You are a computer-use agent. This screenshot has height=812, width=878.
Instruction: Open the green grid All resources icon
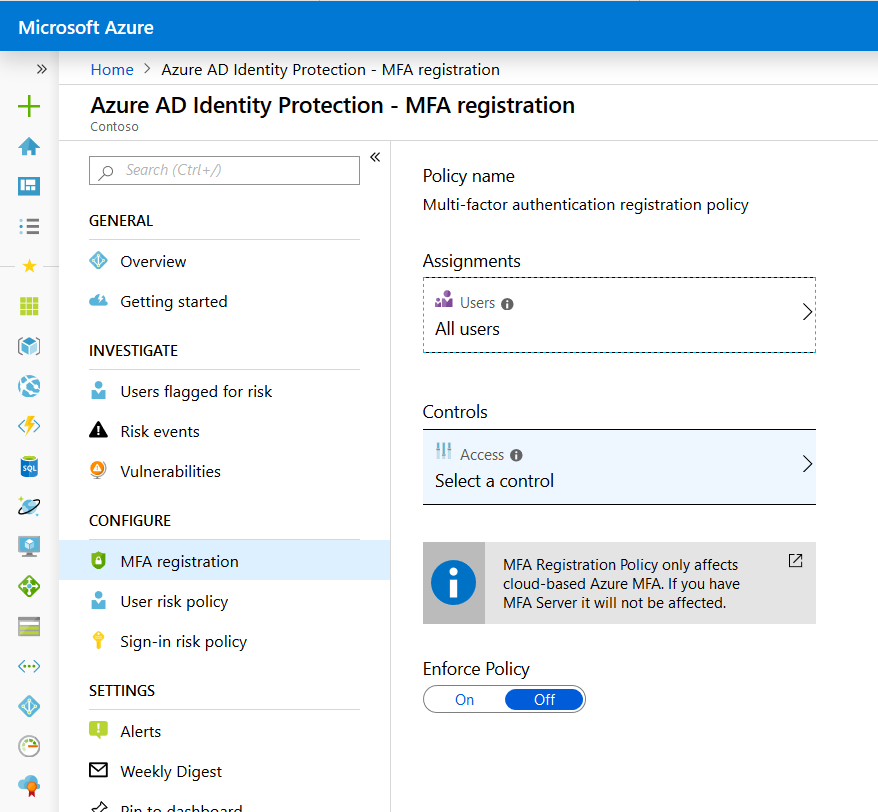point(29,306)
